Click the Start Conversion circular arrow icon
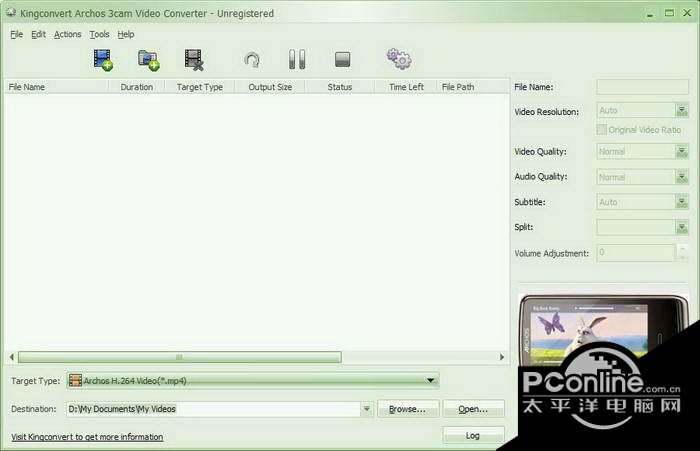700x451 pixels. coord(253,60)
